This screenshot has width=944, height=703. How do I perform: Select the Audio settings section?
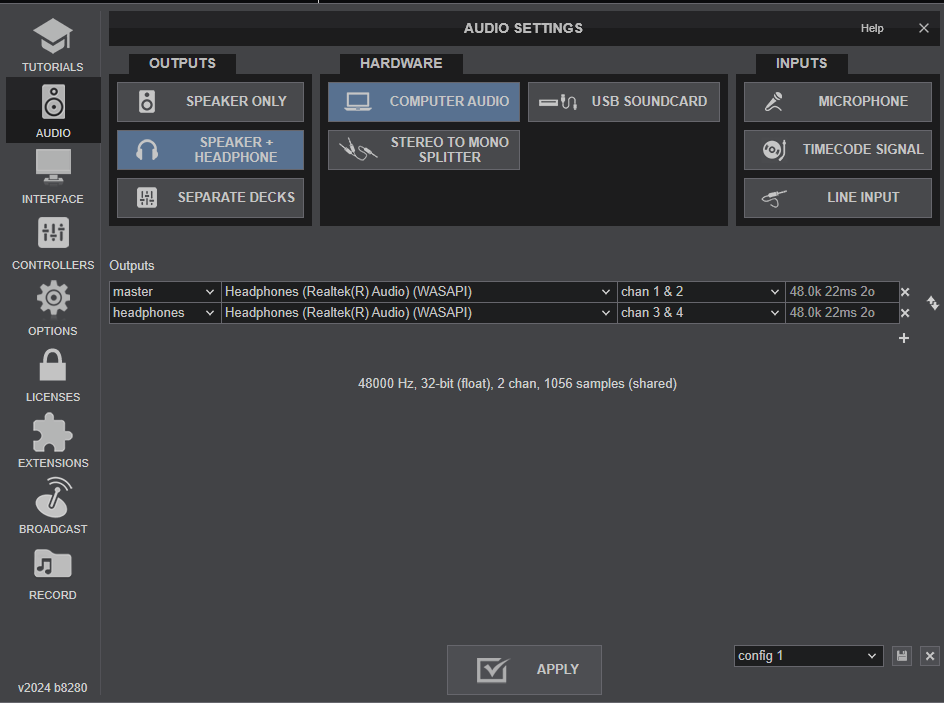pyautogui.click(x=53, y=110)
